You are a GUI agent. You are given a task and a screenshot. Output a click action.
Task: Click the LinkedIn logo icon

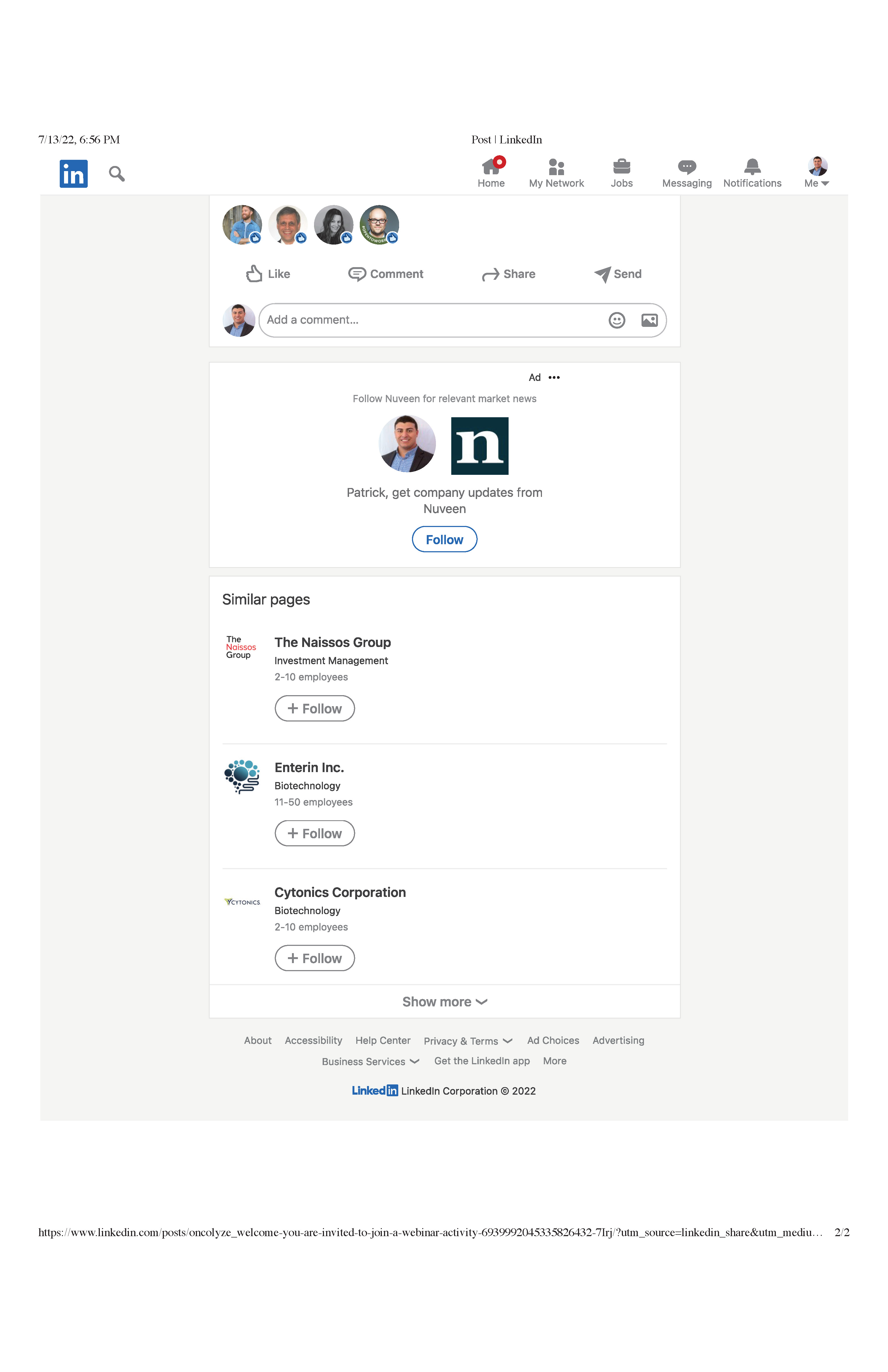pyautogui.click(x=73, y=174)
